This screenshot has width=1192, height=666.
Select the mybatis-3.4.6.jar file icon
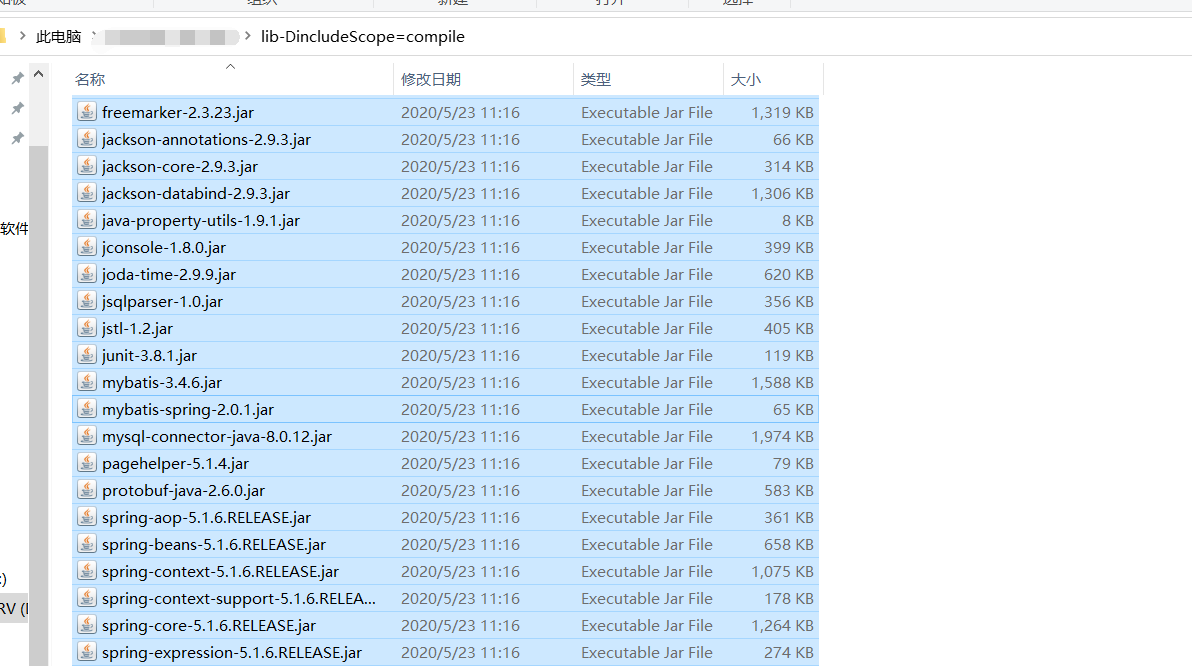click(x=87, y=382)
